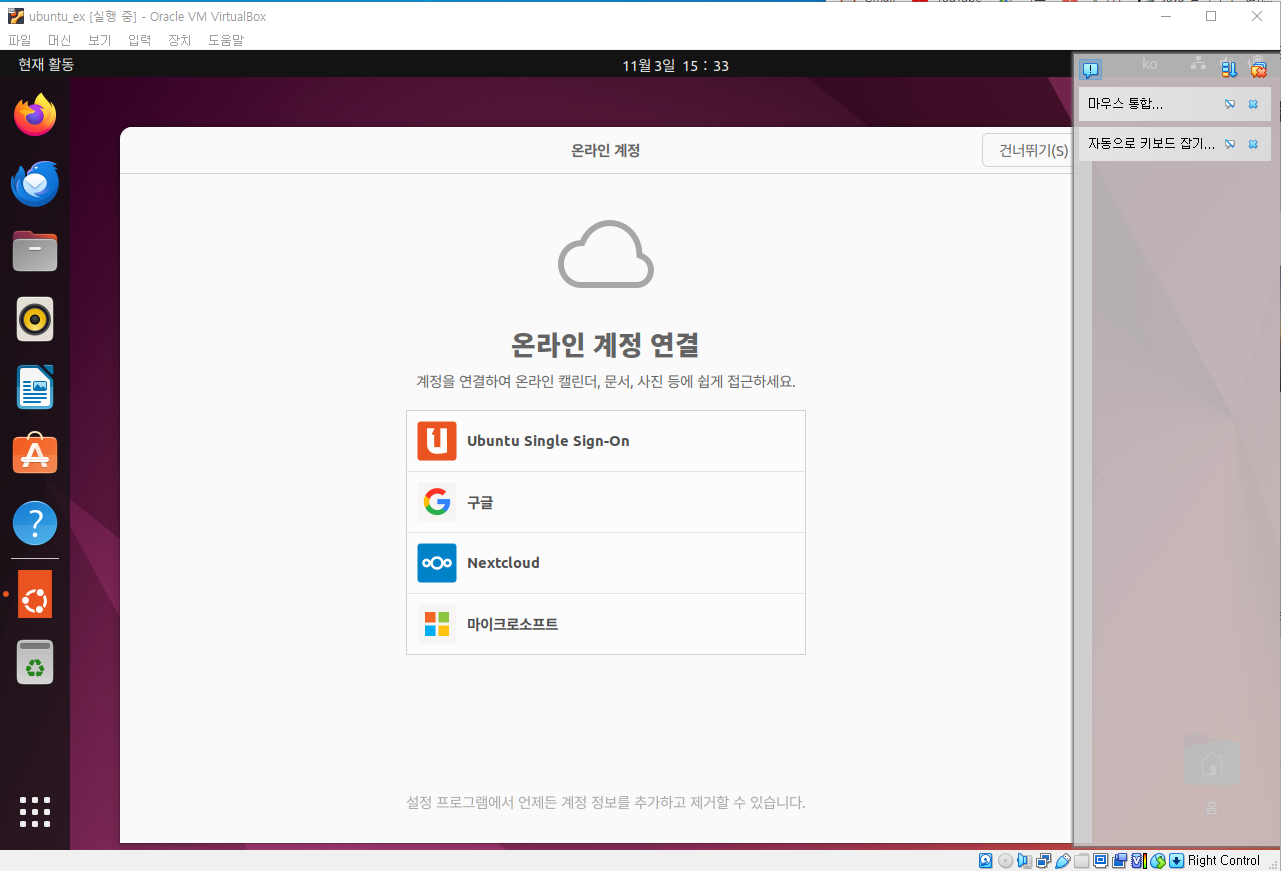Open the clock showing 11월 3일 15:33
Viewport: 1281px width, 871px height.
coord(675,66)
